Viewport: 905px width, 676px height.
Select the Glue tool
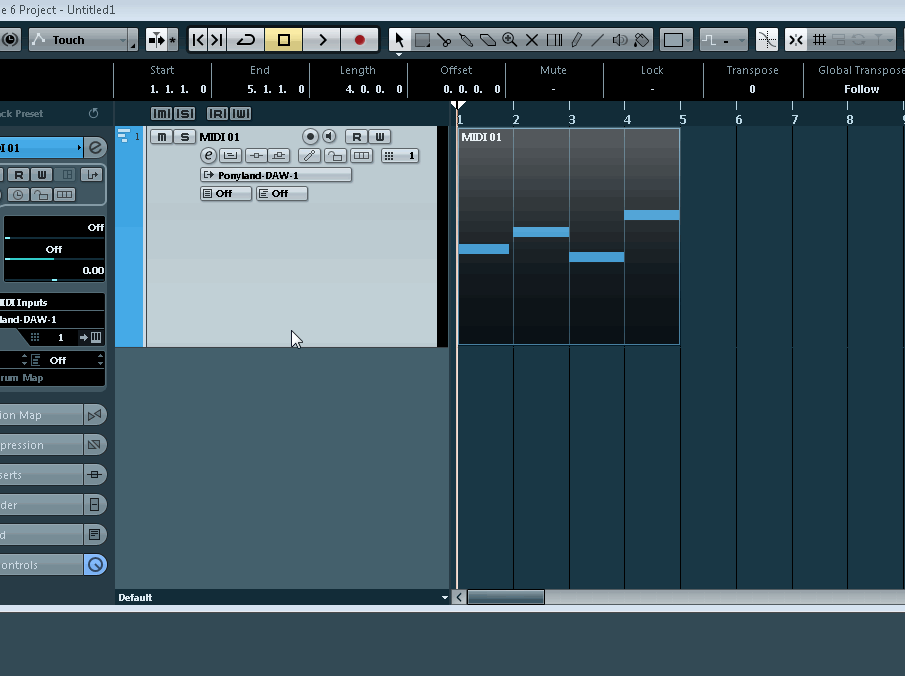pos(466,40)
